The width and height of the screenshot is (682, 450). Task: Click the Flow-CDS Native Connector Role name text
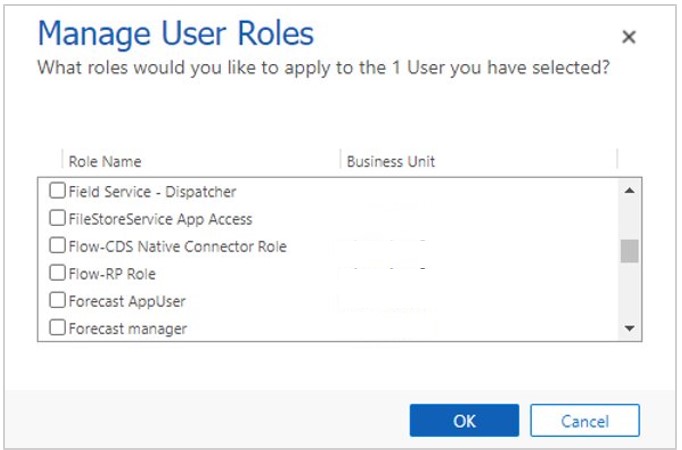pyautogui.click(x=177, y=246)
